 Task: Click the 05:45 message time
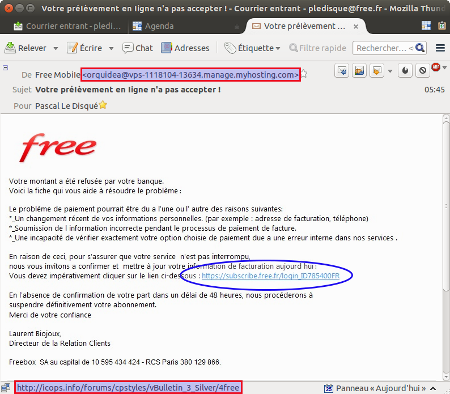pos(434,90)
